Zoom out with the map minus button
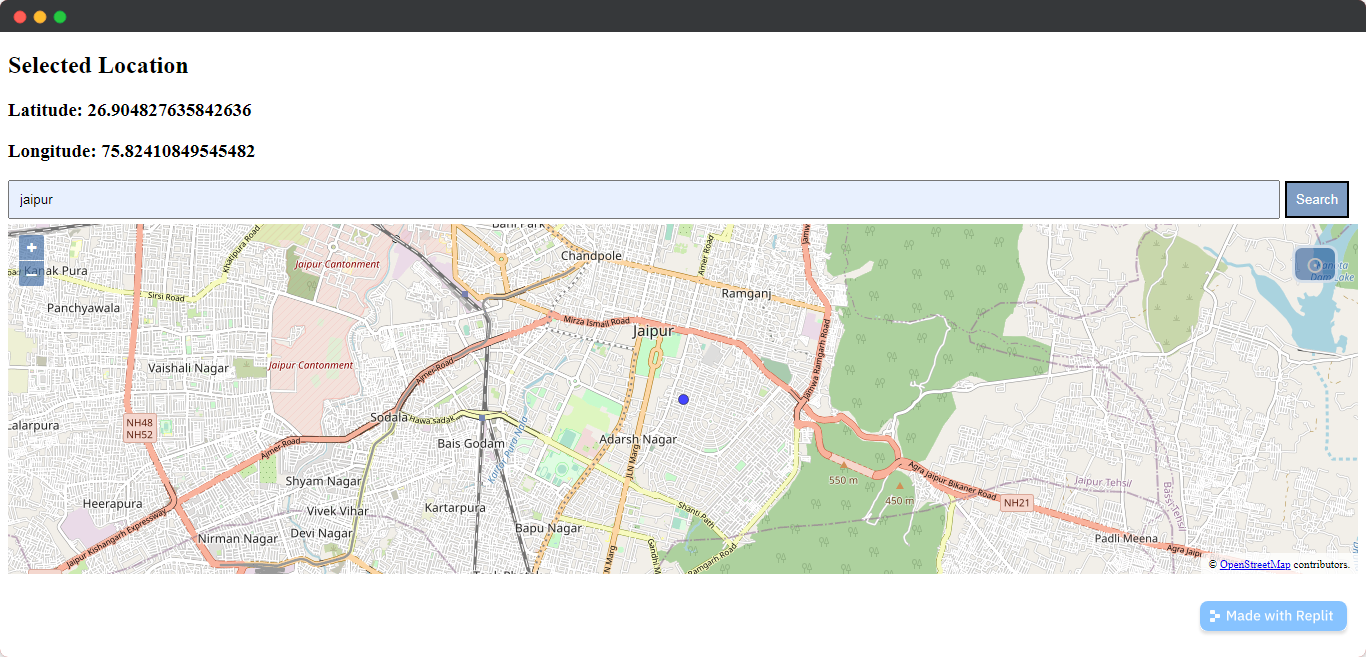1366x657 pixels. [31, 273]
